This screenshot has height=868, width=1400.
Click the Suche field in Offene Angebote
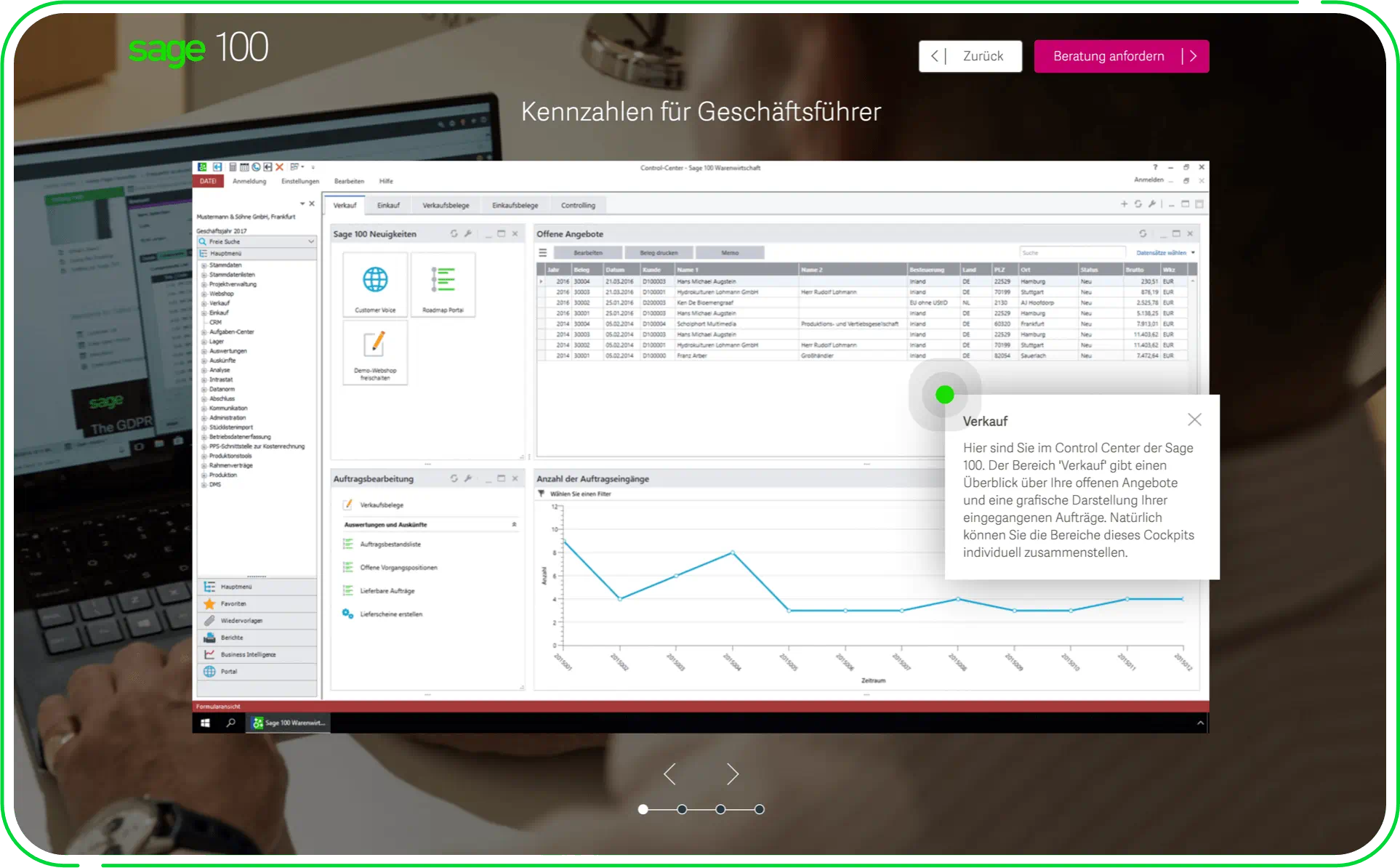pyautogui.click(x=1071, y=253)
